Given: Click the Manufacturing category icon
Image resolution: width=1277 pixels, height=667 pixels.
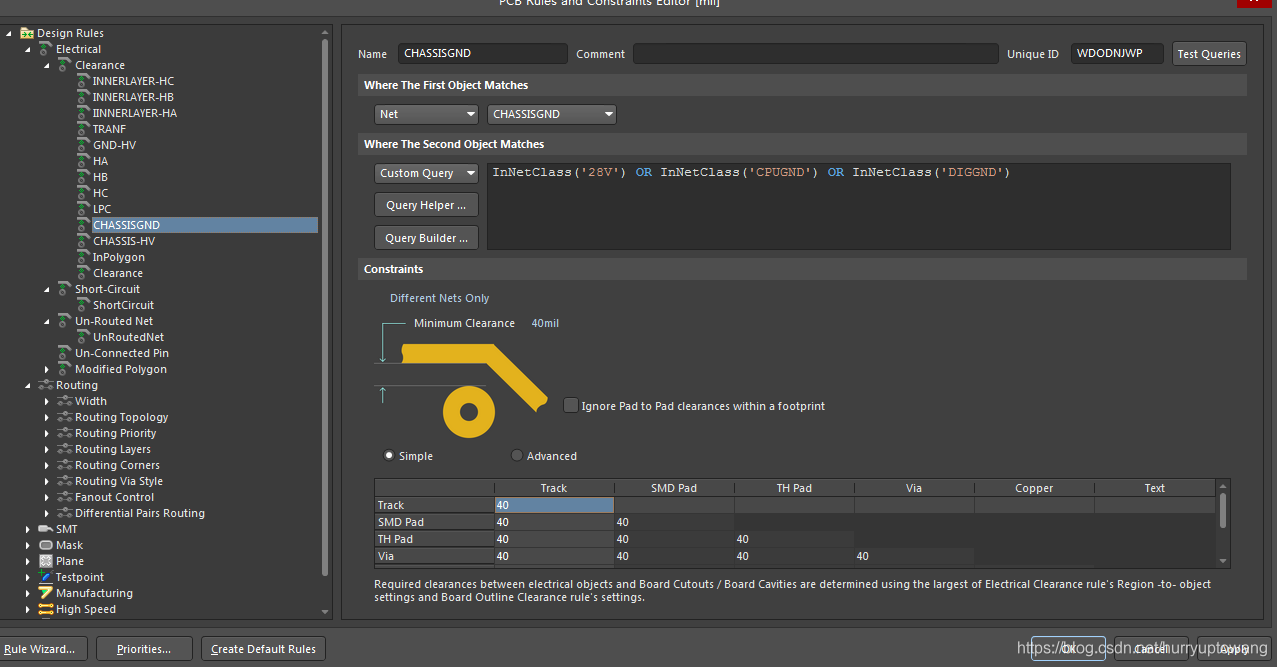Looking at the screenshot, I should tap(46, 593).
